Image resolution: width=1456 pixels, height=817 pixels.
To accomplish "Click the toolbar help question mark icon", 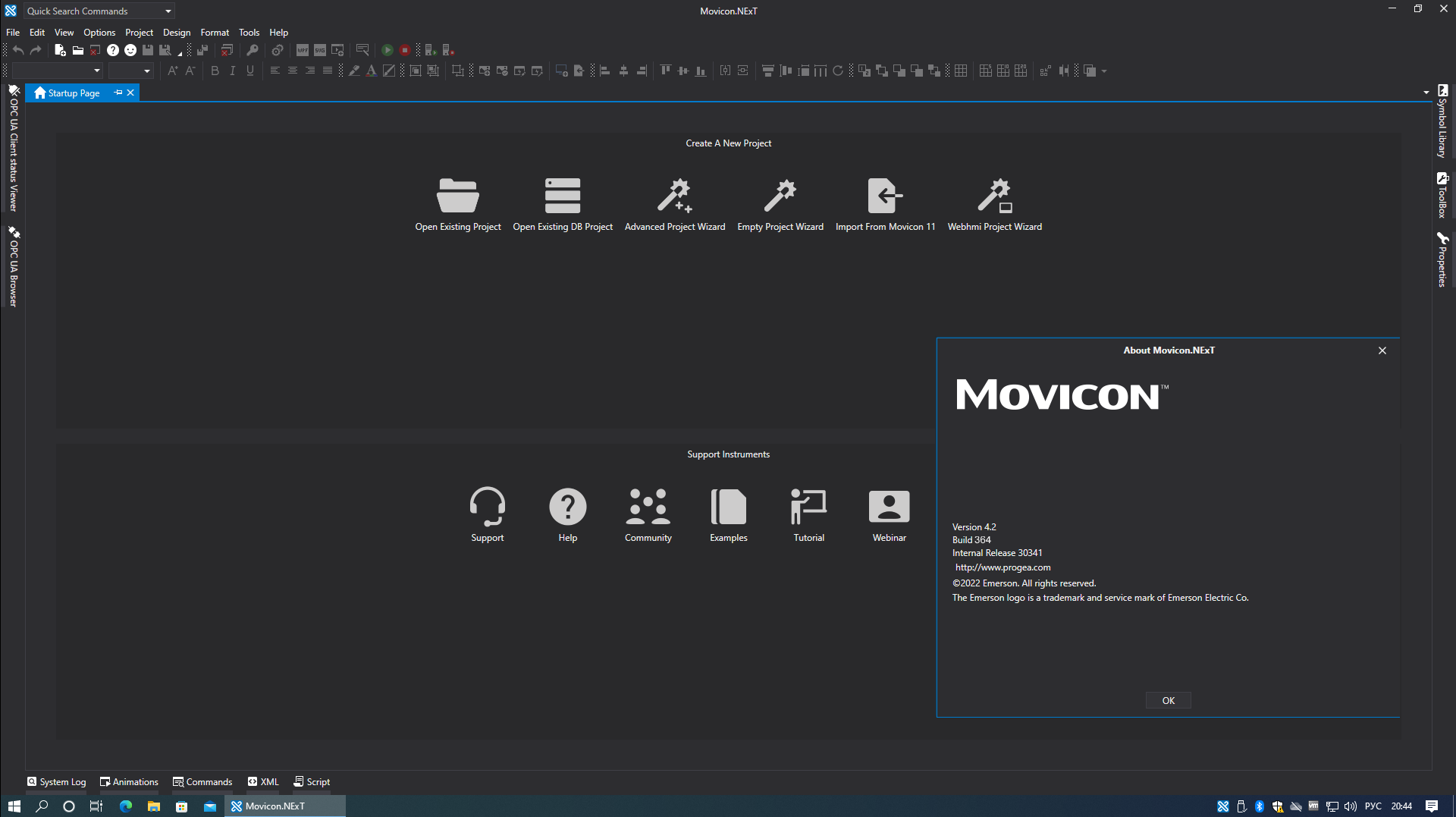I will click(x=113, y=50).
